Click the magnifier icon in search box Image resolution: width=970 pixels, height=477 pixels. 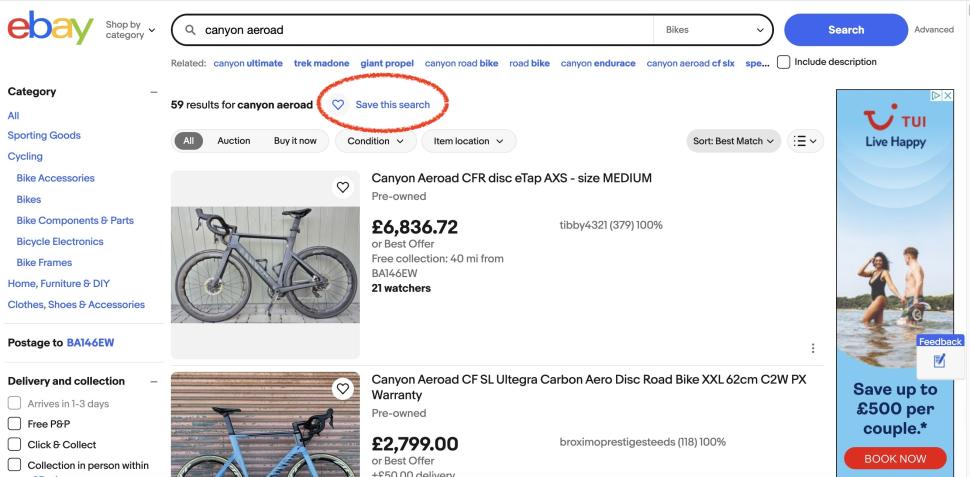point(191,30)
